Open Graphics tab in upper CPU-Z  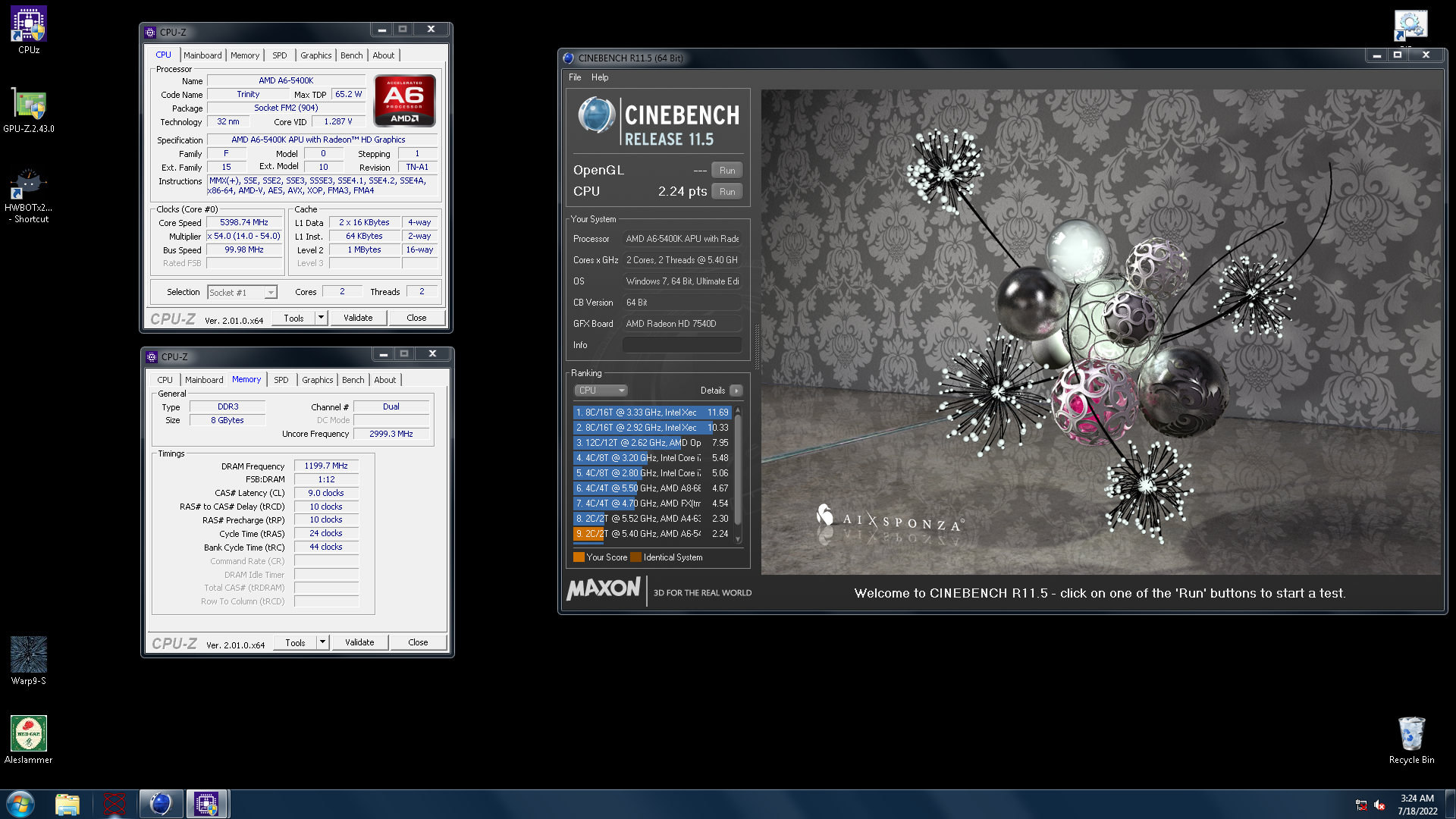pyautogui.click(x=315, y=55)
